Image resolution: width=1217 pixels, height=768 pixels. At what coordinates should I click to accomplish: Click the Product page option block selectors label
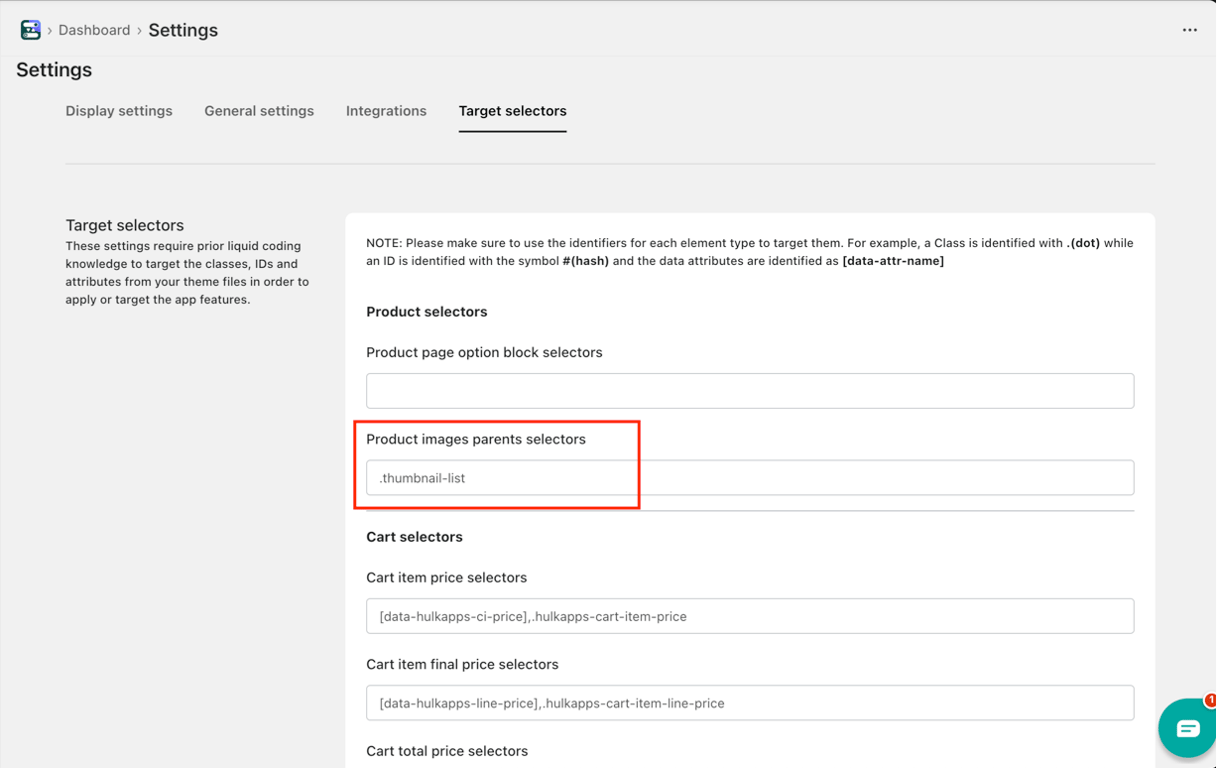point(484,352)
